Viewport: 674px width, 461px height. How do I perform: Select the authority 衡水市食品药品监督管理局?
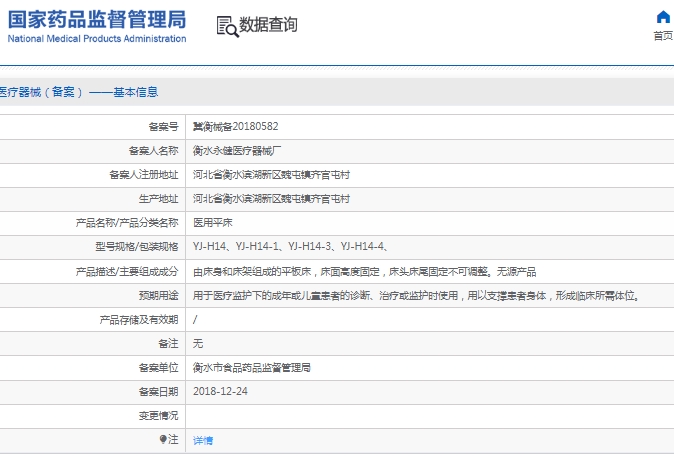(x=251, y=368)
